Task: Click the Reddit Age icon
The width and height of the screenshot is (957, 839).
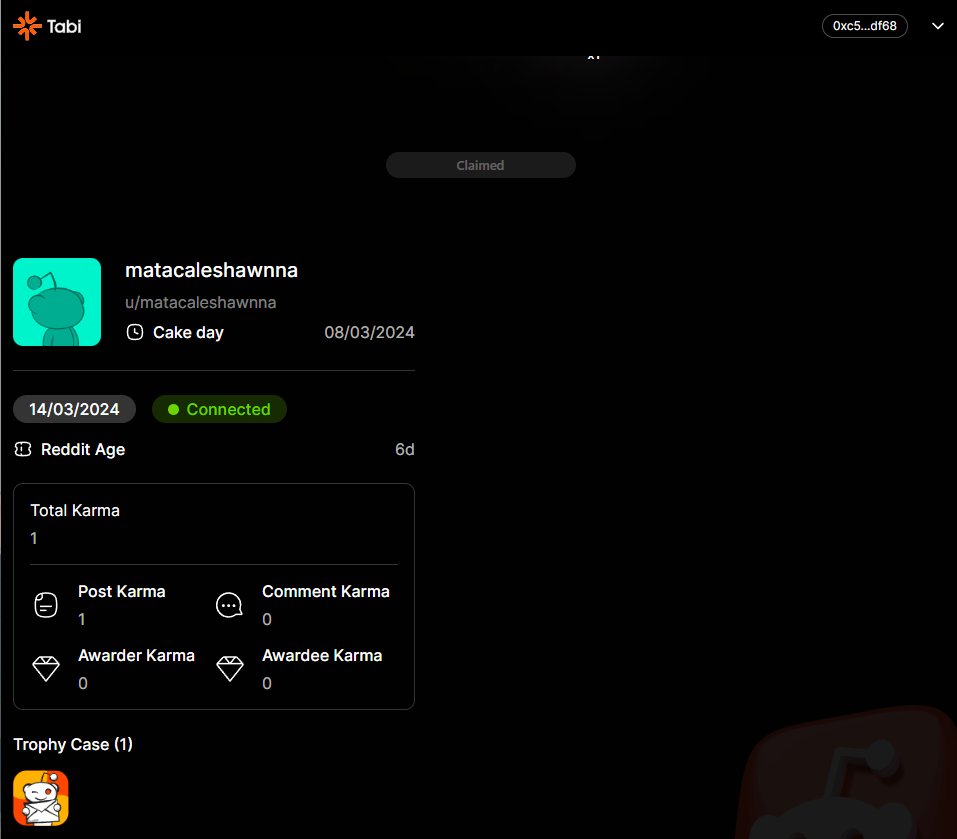Action: 23,450
